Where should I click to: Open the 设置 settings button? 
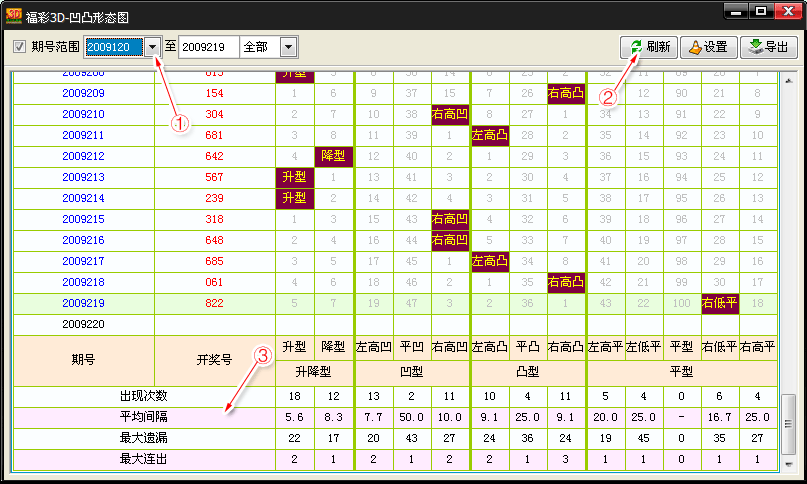[x=708, y=47]
